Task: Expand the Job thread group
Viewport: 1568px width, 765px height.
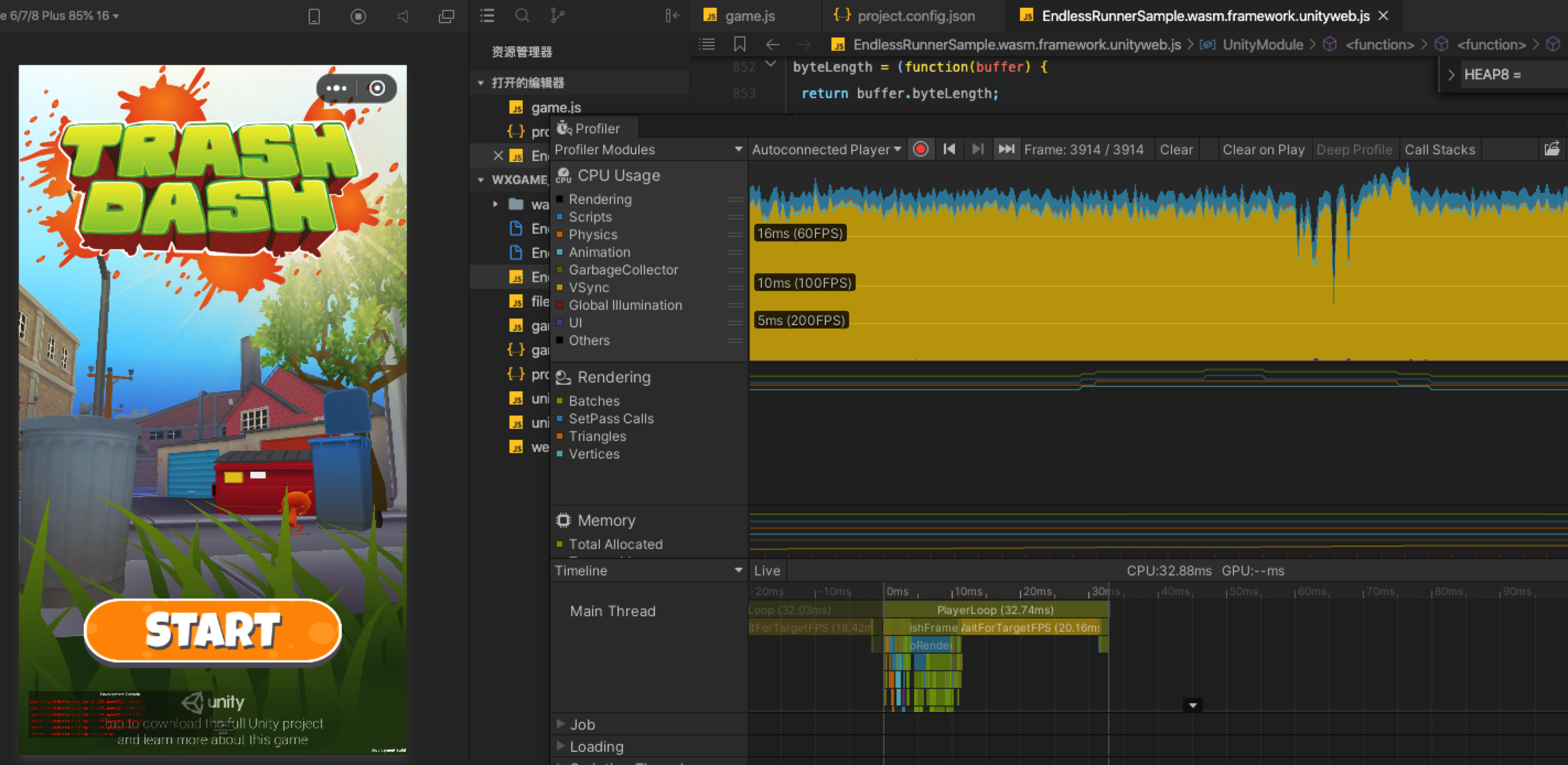Action: [x=561, y=724]
